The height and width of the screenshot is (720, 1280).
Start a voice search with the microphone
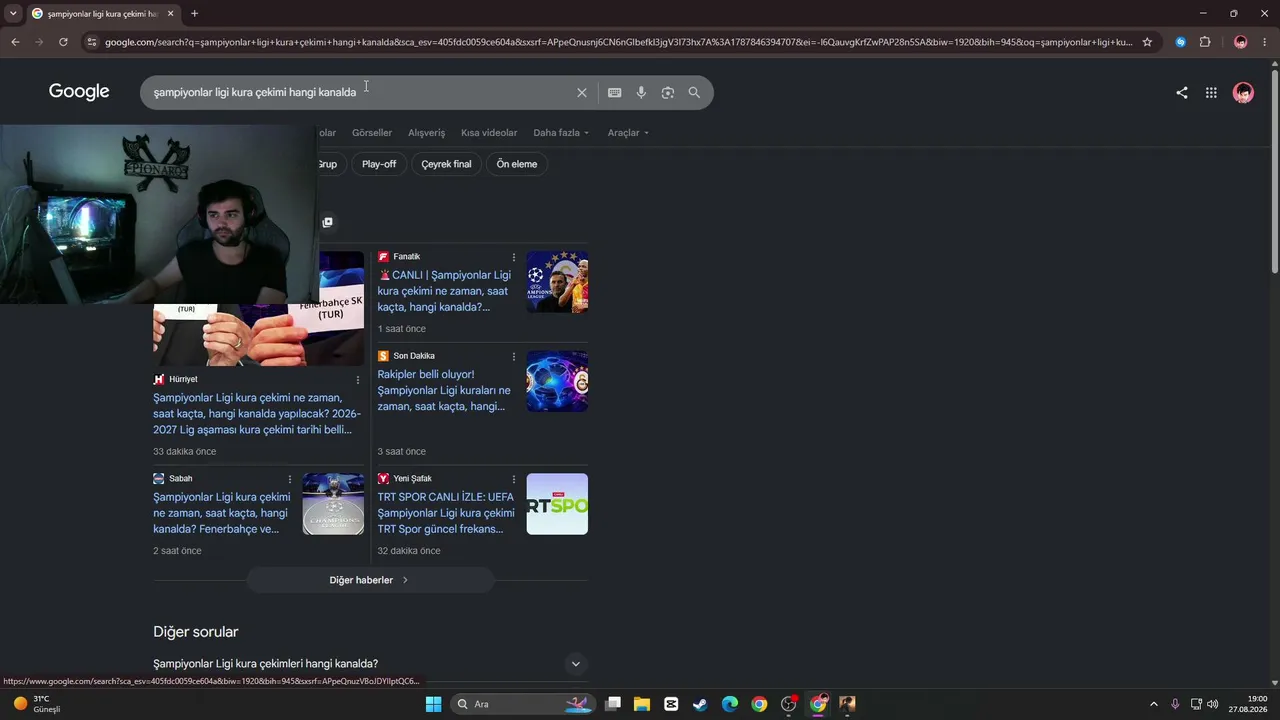[x=641, y=93]
